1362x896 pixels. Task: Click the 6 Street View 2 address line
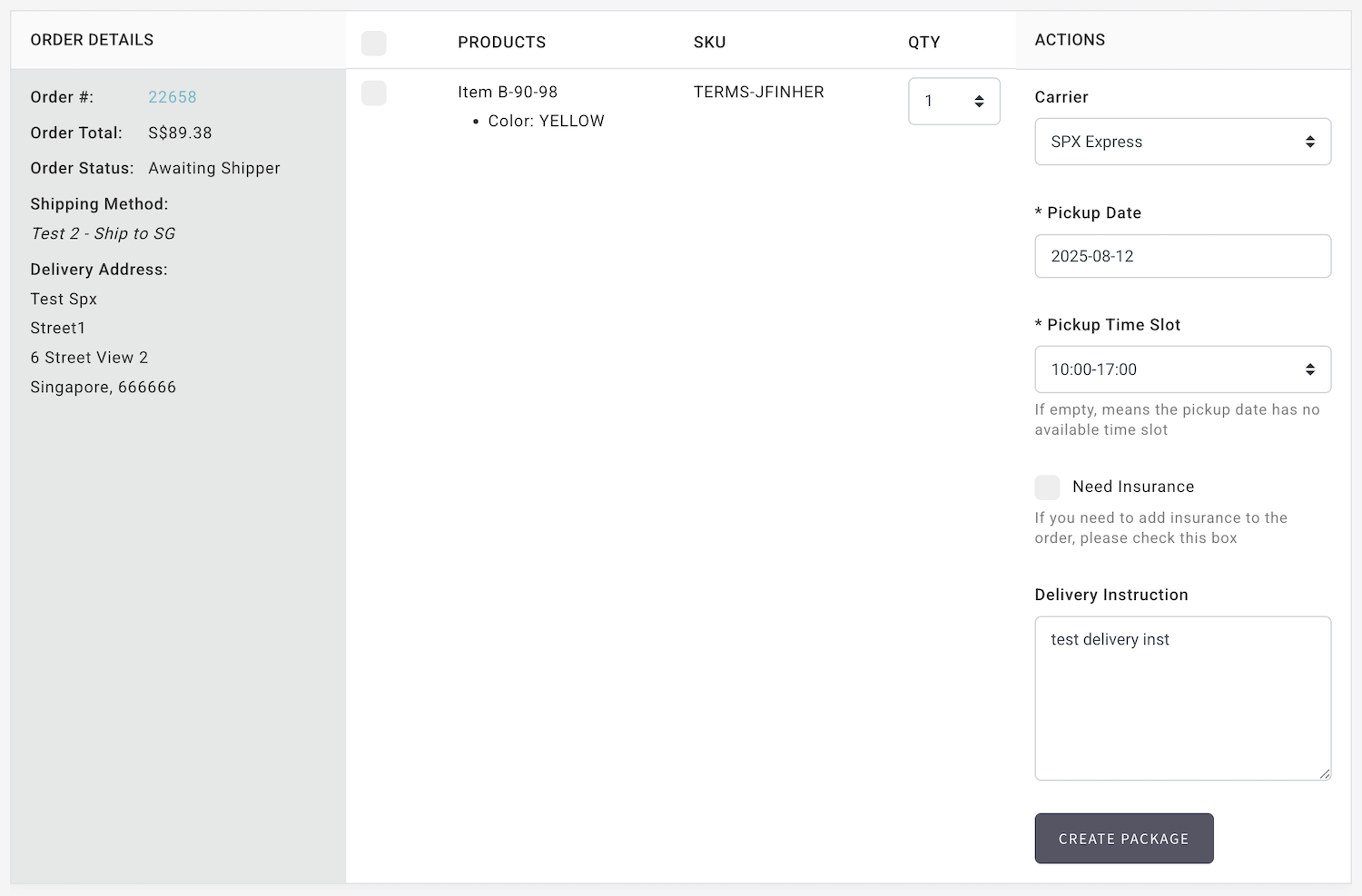click(89, 358)
